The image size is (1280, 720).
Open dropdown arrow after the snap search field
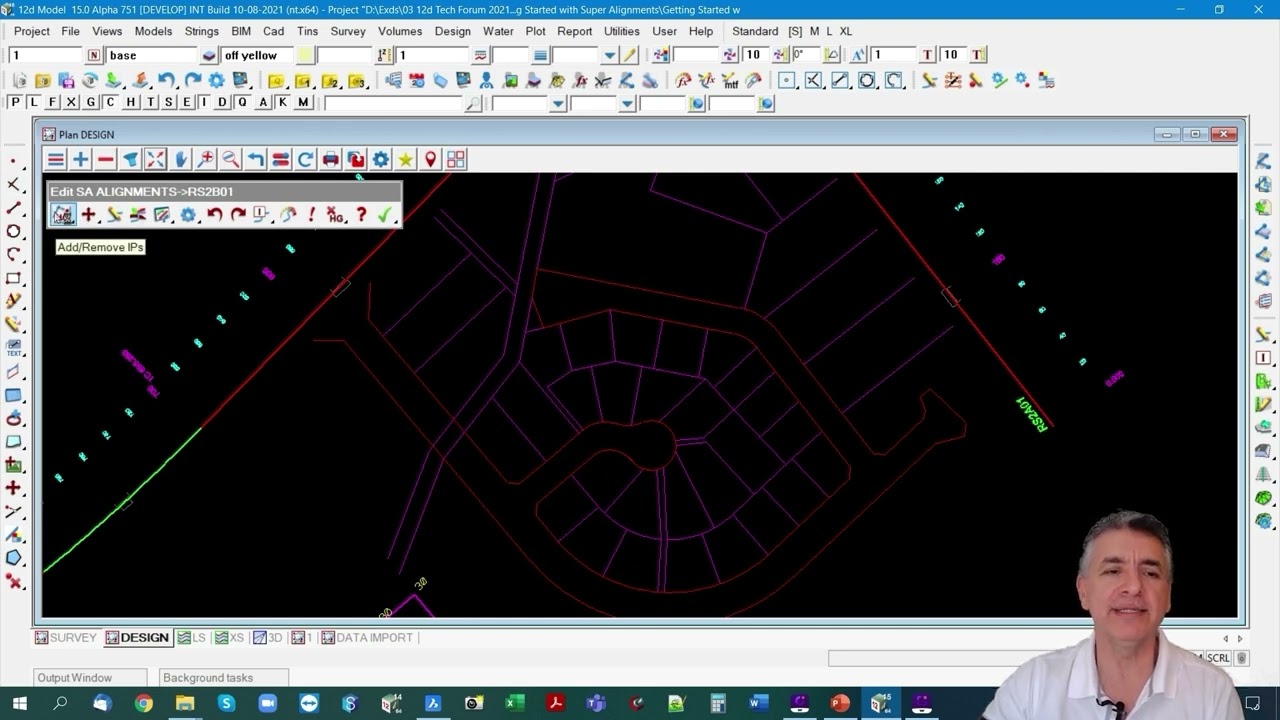(558, 104)
